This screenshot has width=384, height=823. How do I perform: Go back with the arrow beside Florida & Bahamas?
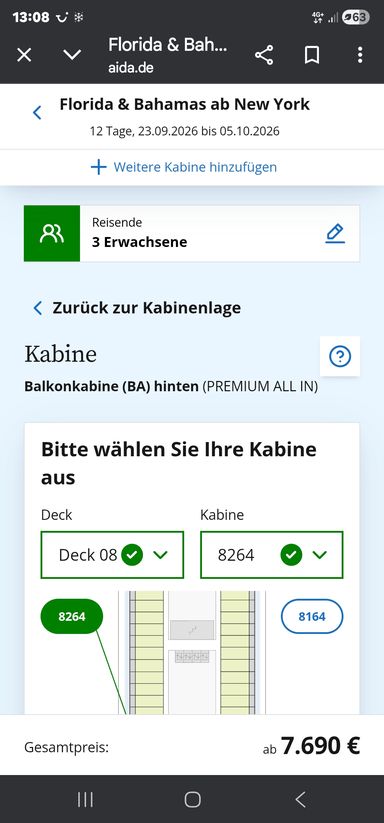click(x=37, y=112)
